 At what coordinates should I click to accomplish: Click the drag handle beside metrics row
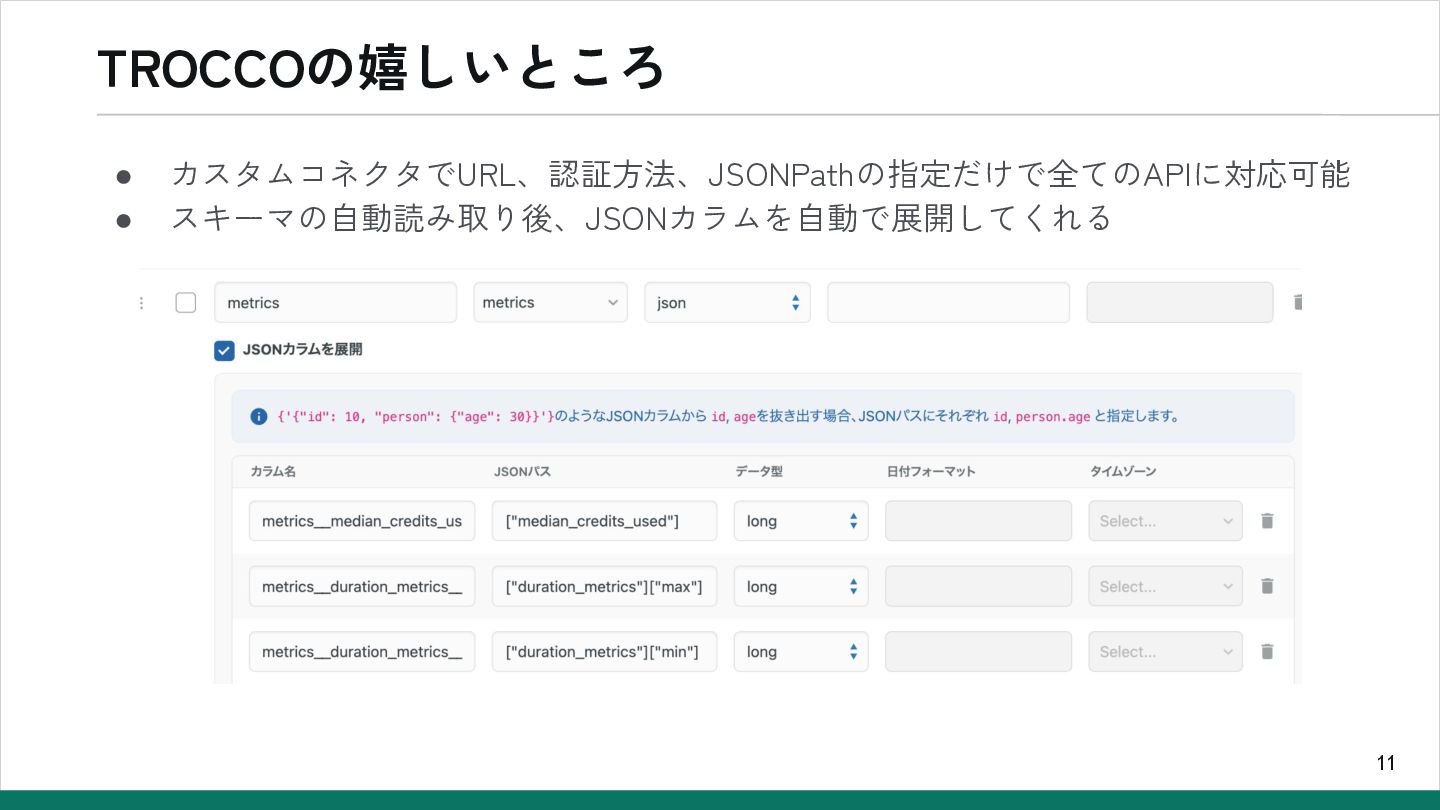141,302
